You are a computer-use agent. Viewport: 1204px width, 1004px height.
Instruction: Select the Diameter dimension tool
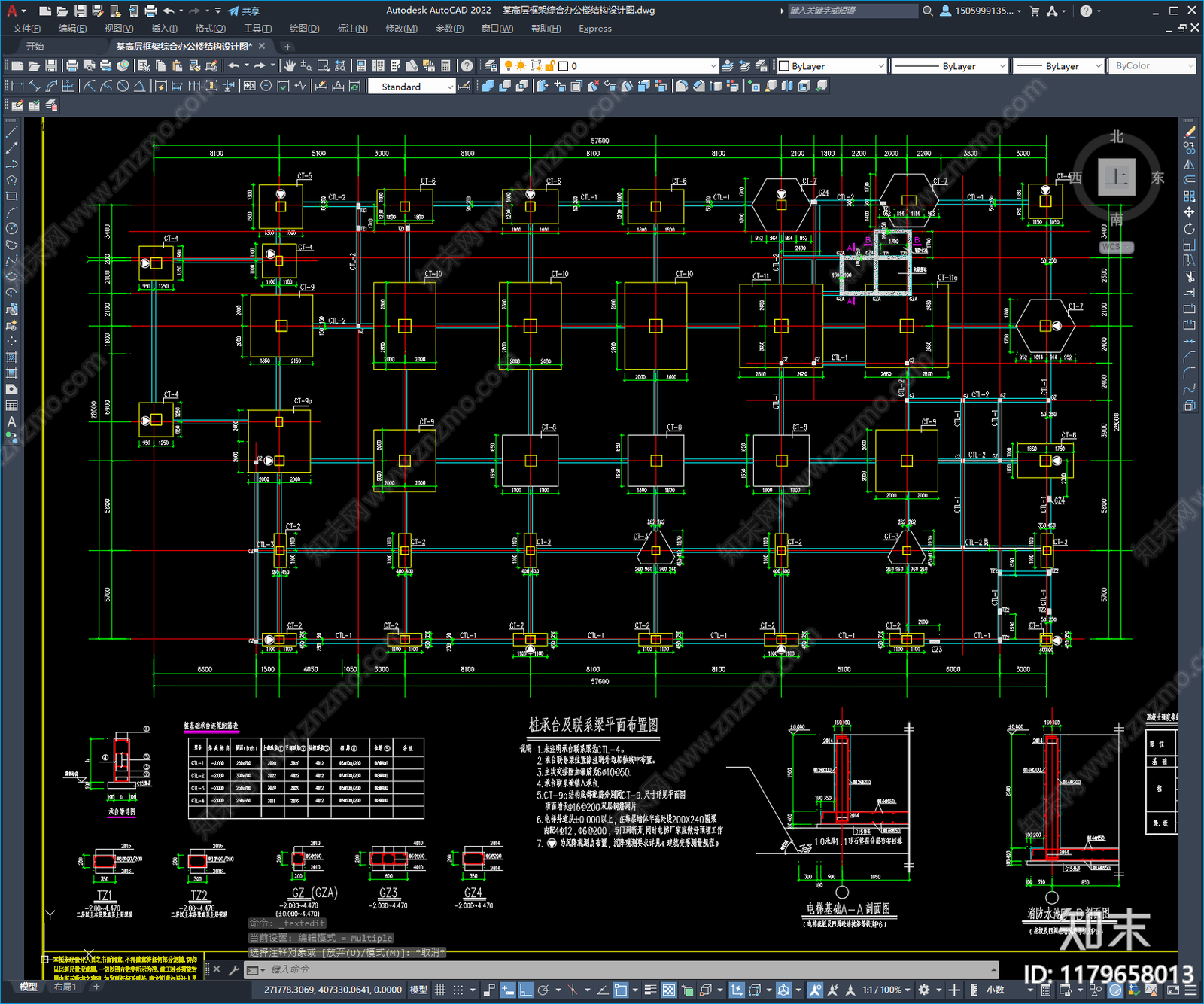point(123,86)
